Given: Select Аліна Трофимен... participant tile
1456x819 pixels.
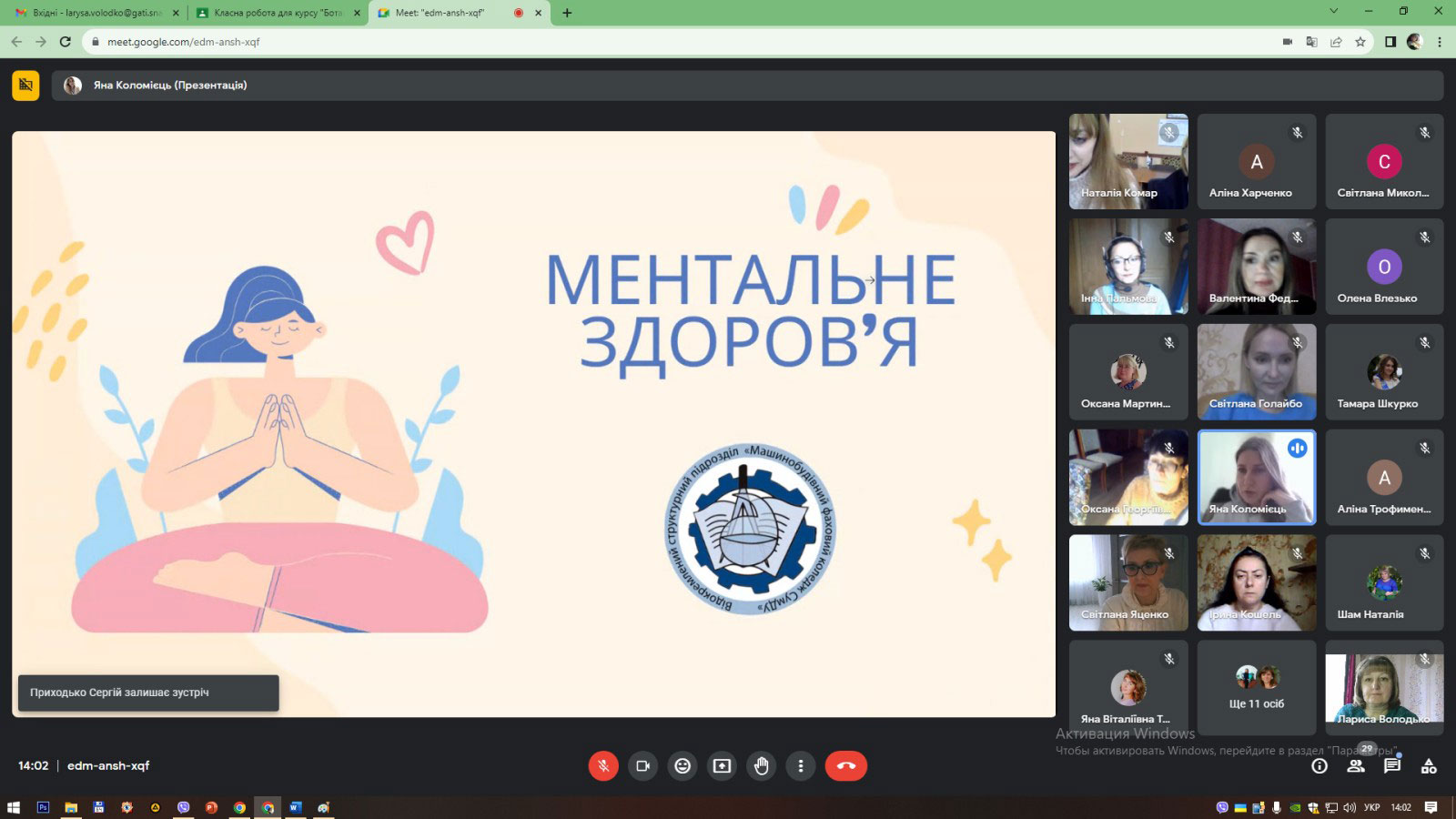Looking at the screenshot, I should pyautogui.click(x=1384, y=478).
